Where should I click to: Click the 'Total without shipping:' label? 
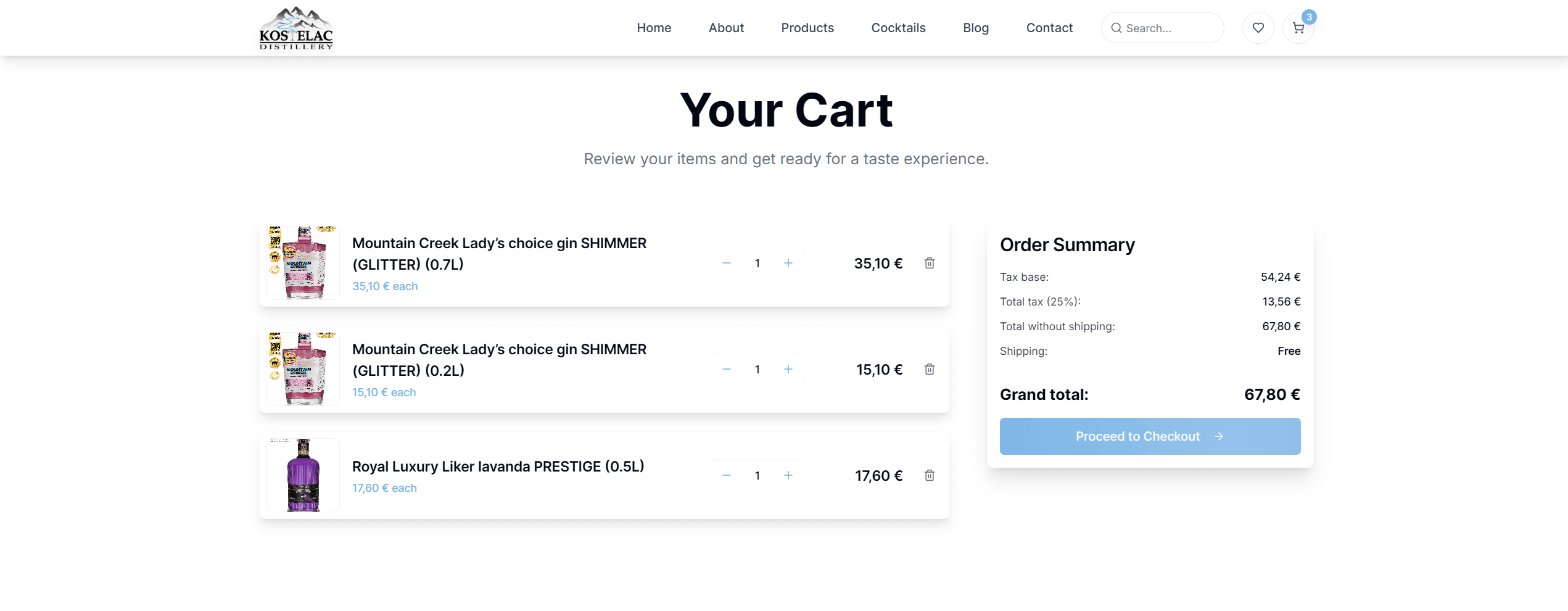[x=1057, y=326]
